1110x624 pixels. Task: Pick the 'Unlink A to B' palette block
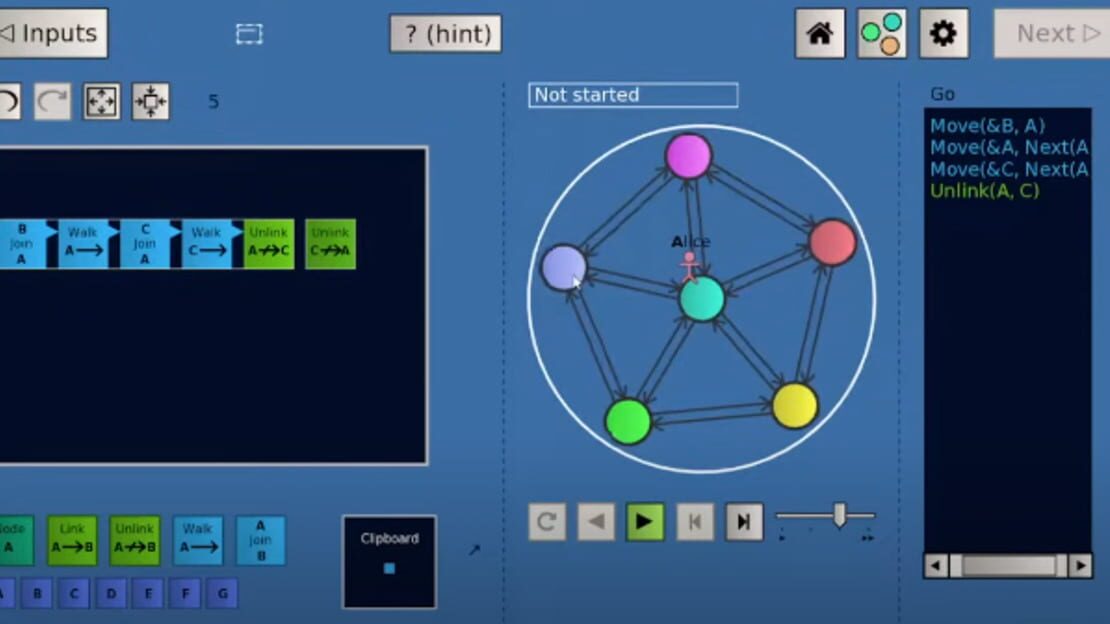[135, 540]
